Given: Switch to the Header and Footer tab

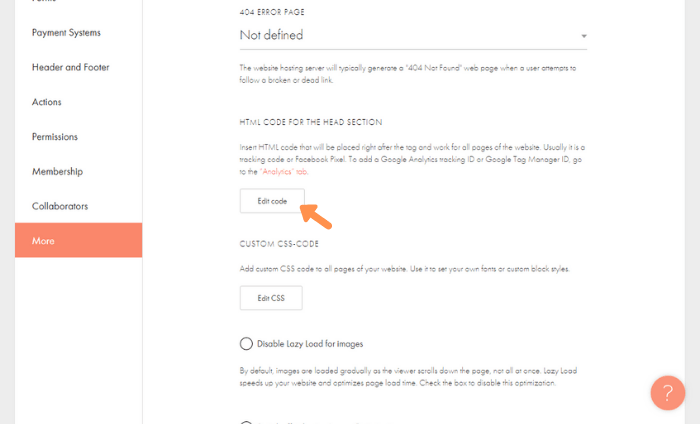Looking at the screenshot, I should [x=71, y=67].
